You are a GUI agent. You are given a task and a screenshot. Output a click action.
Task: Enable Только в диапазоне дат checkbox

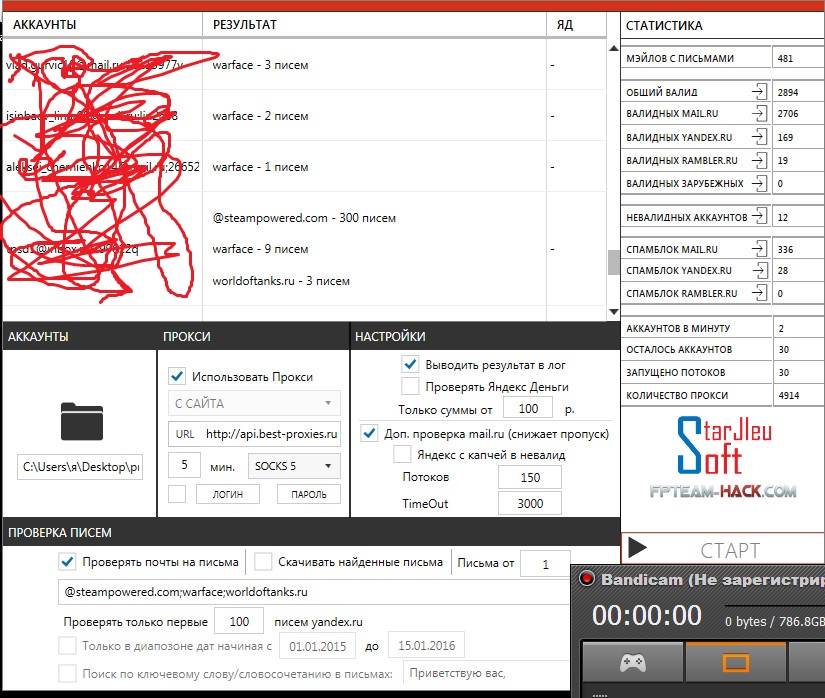click(67, 645)
